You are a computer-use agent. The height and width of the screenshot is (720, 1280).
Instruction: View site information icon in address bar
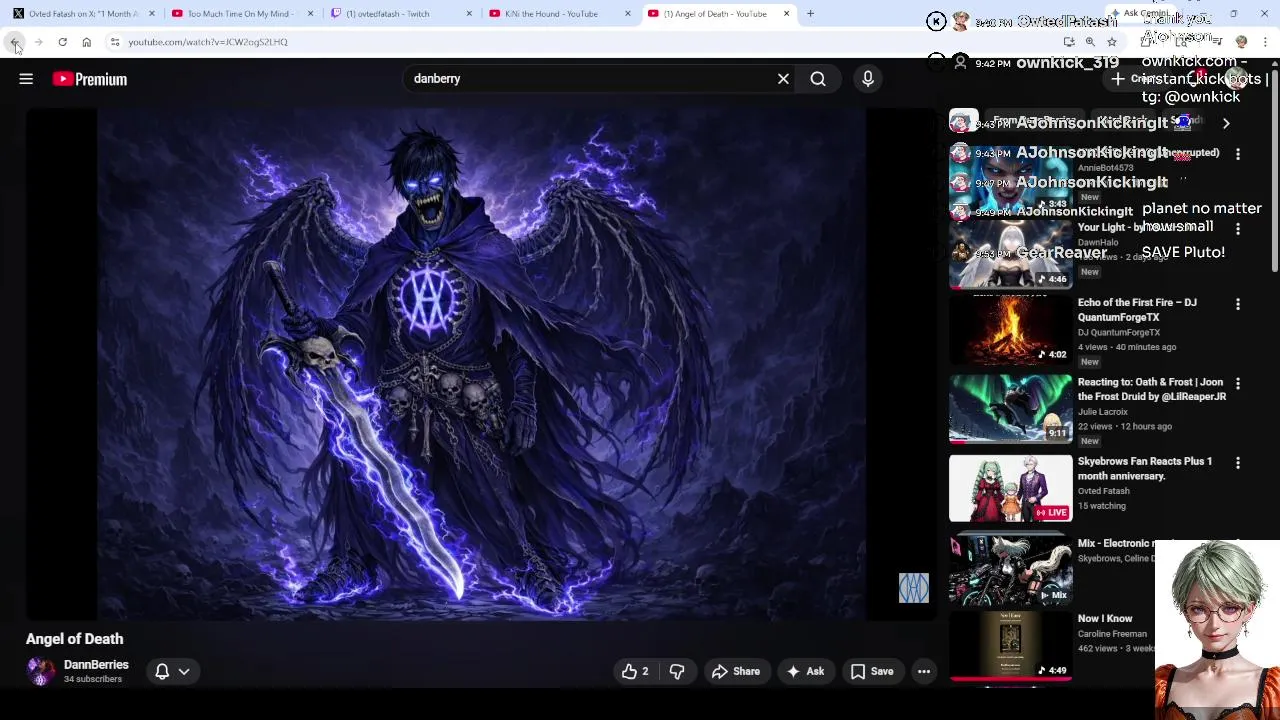115,42
